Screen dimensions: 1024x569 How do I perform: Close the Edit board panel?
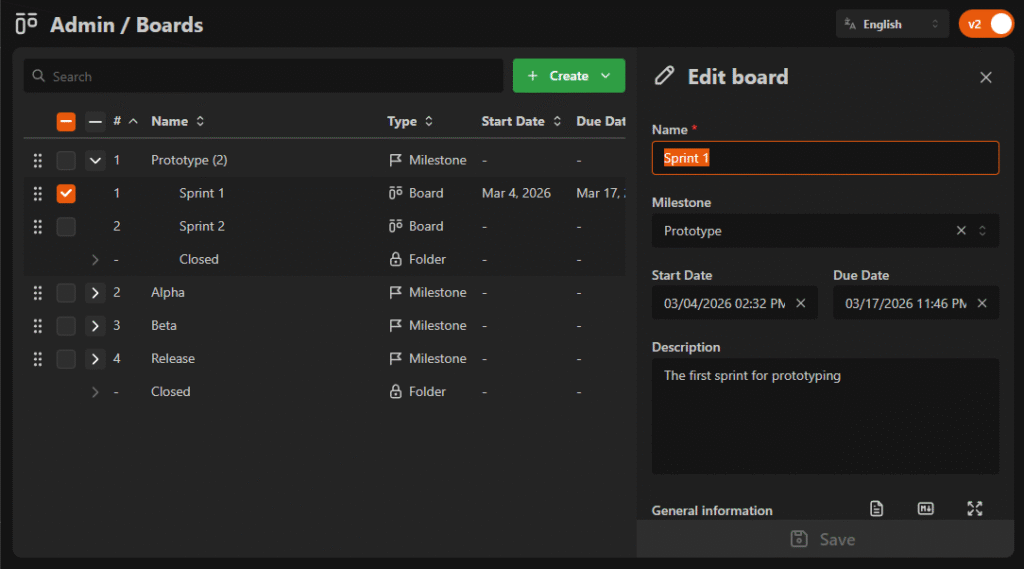(x=986, y=77)
